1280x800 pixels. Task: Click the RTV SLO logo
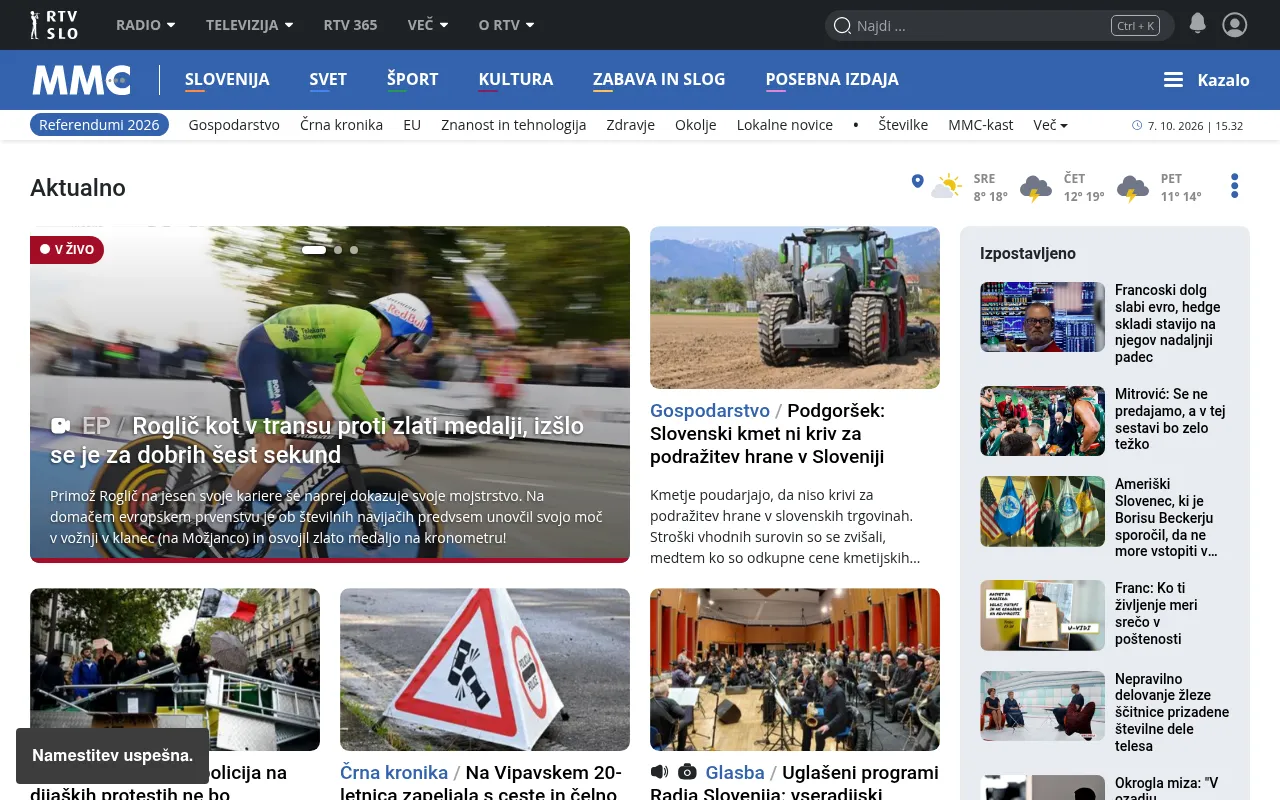pyautogui.click(x=54, y=25)
